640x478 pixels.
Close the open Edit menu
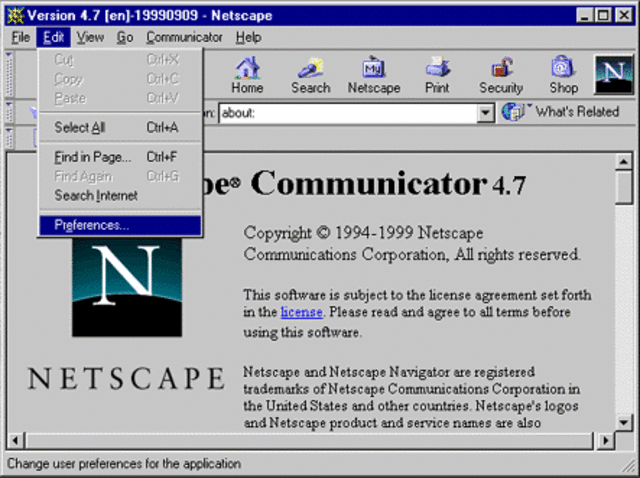click(x=53, y=38)
